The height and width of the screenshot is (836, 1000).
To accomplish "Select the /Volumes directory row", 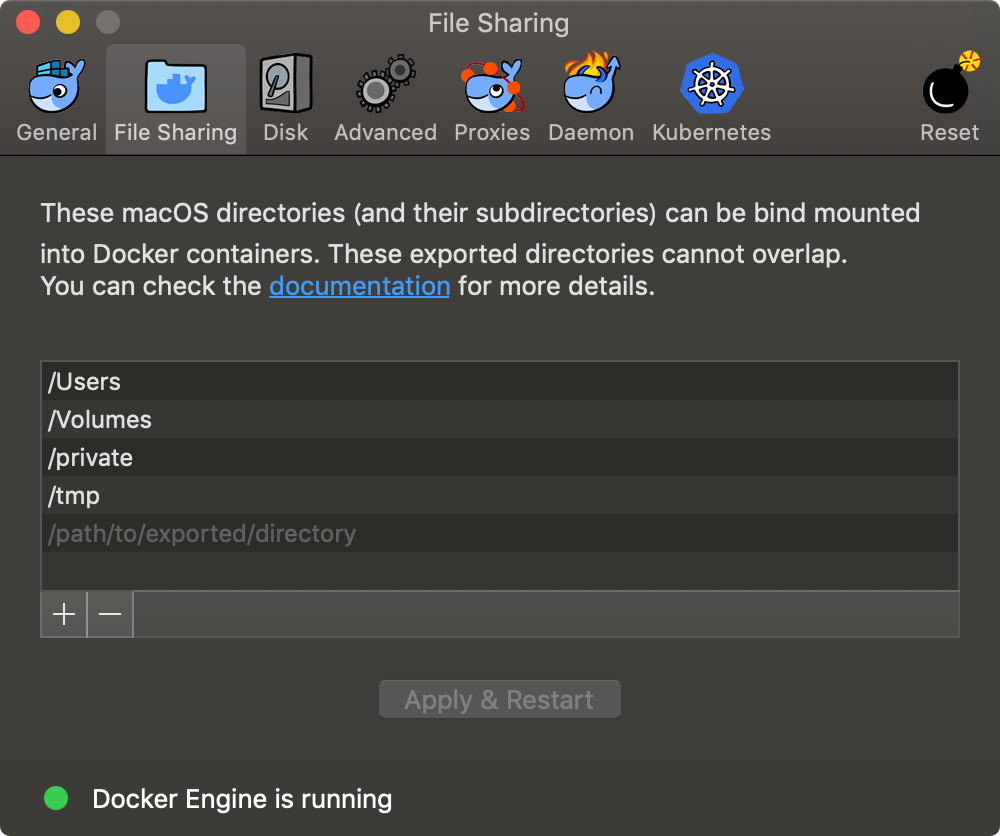I will pos(499,419).
